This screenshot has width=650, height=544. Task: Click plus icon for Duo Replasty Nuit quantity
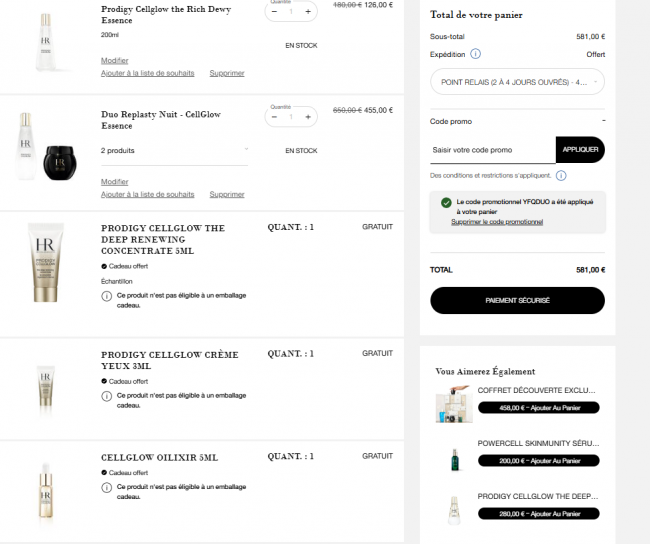(308, 117)
